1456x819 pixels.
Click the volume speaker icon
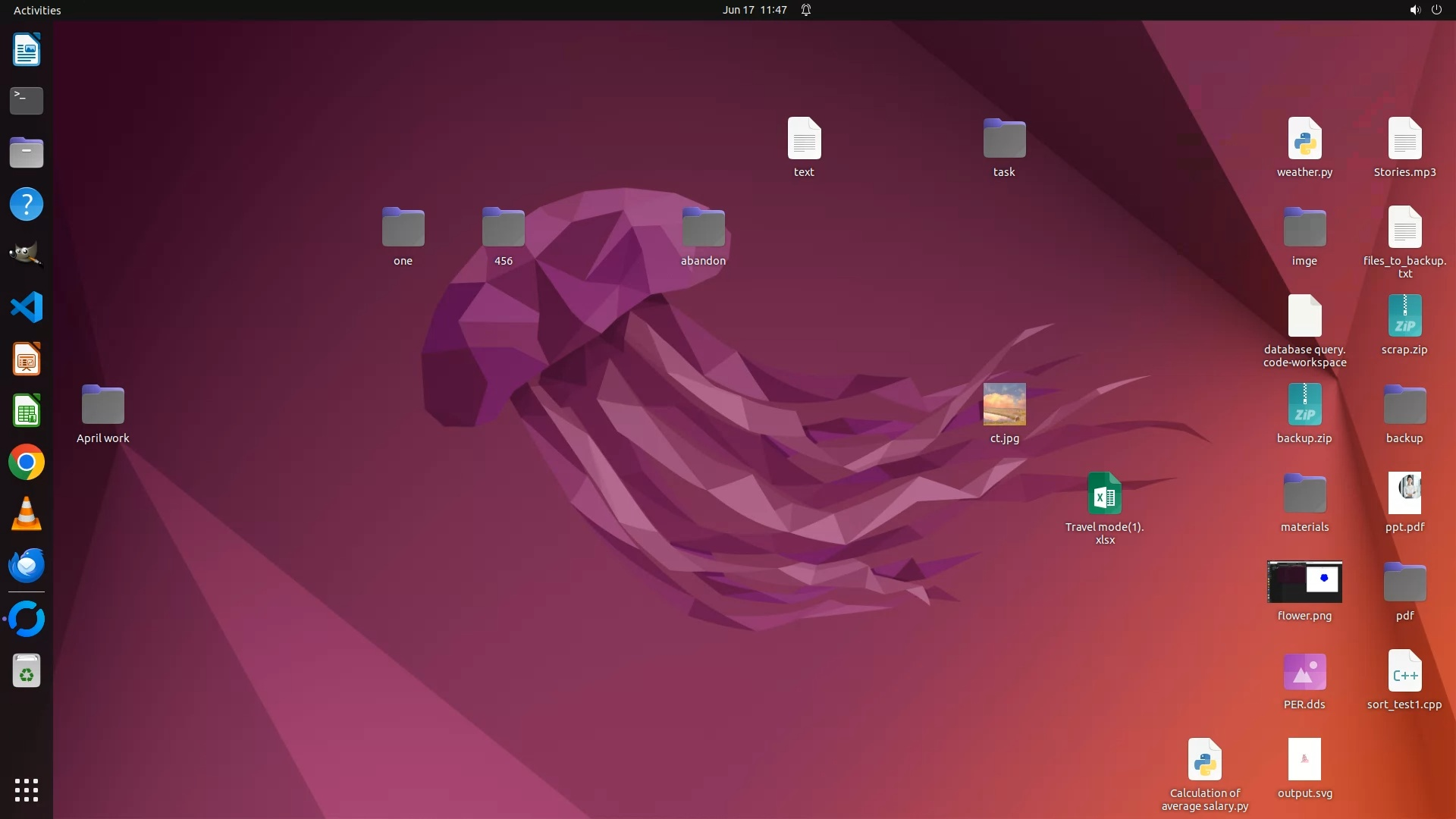pyautogui.click(x=1414, y=10)
